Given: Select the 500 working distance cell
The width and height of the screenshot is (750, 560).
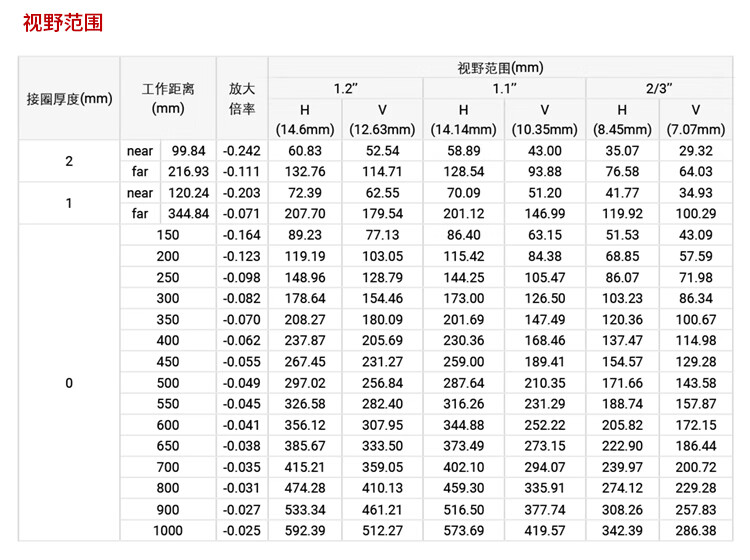Looking at the screenshot, I should (x=168, y=382).
